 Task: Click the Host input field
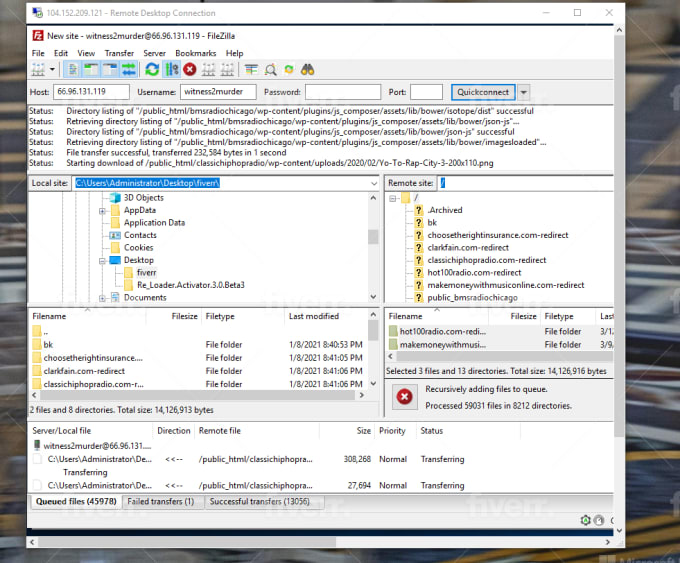(x=91, y=92)
